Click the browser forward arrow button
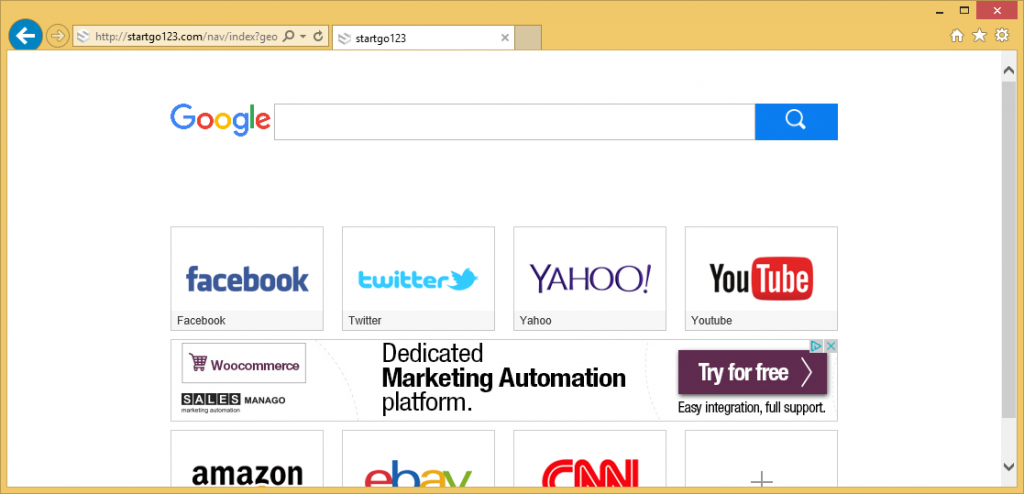 [57, 37]
